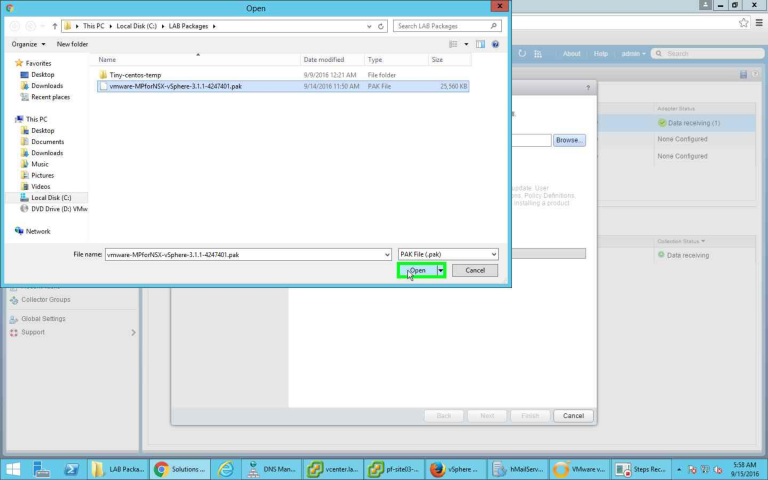Bookmark page with Chrome star icon
768x480 pixels.
[x=744, y=23]
